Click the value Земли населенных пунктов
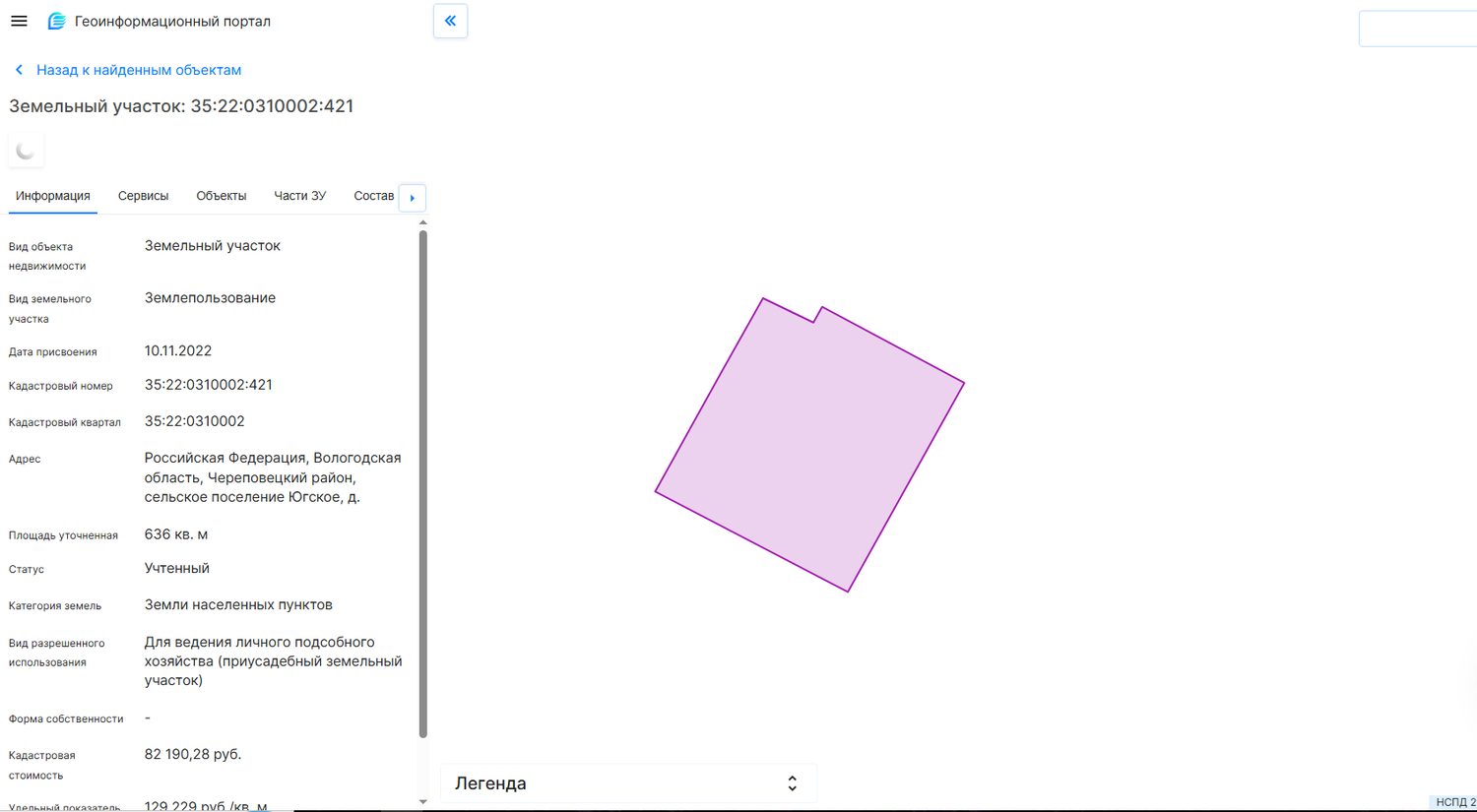 (x=238, y=605)
